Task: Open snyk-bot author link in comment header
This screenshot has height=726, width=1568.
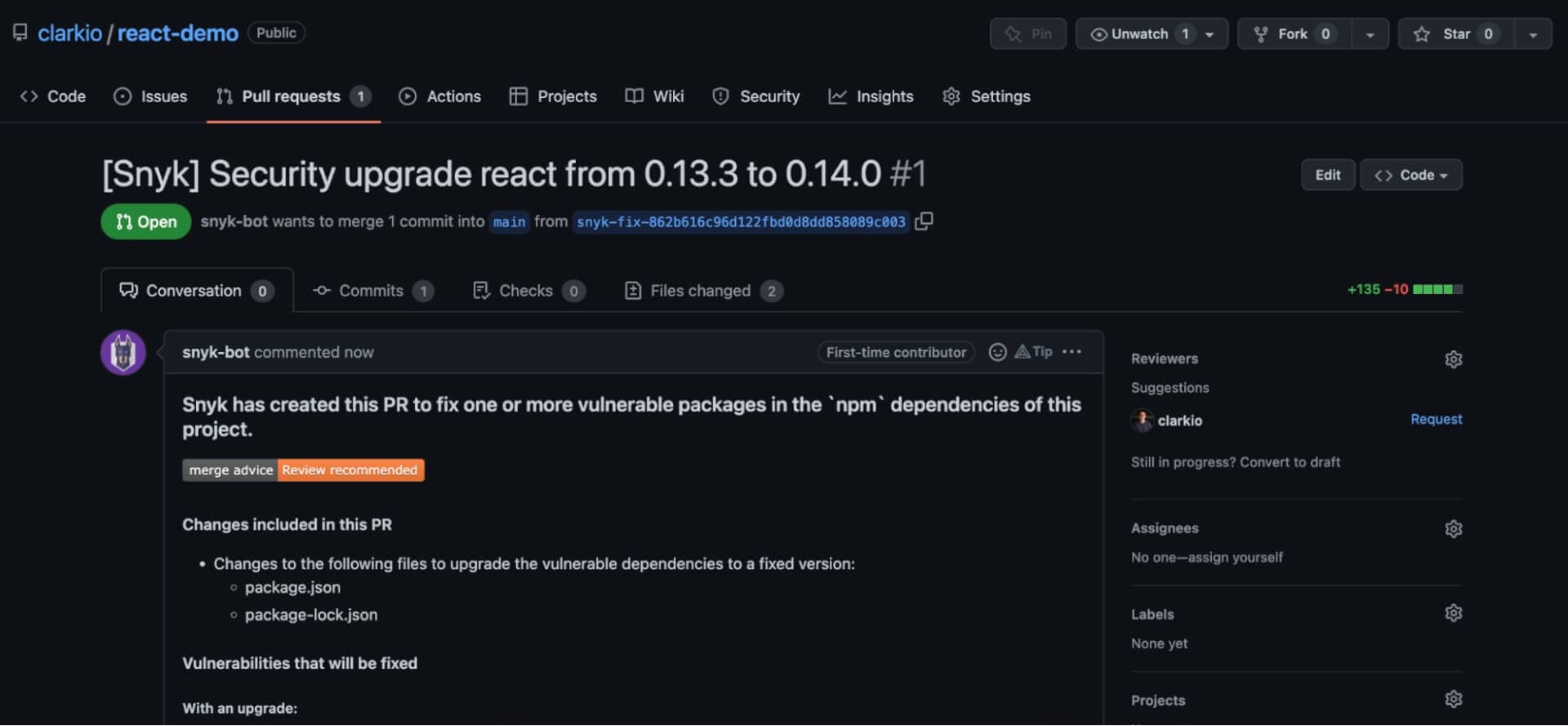Action: pos(216,353)
